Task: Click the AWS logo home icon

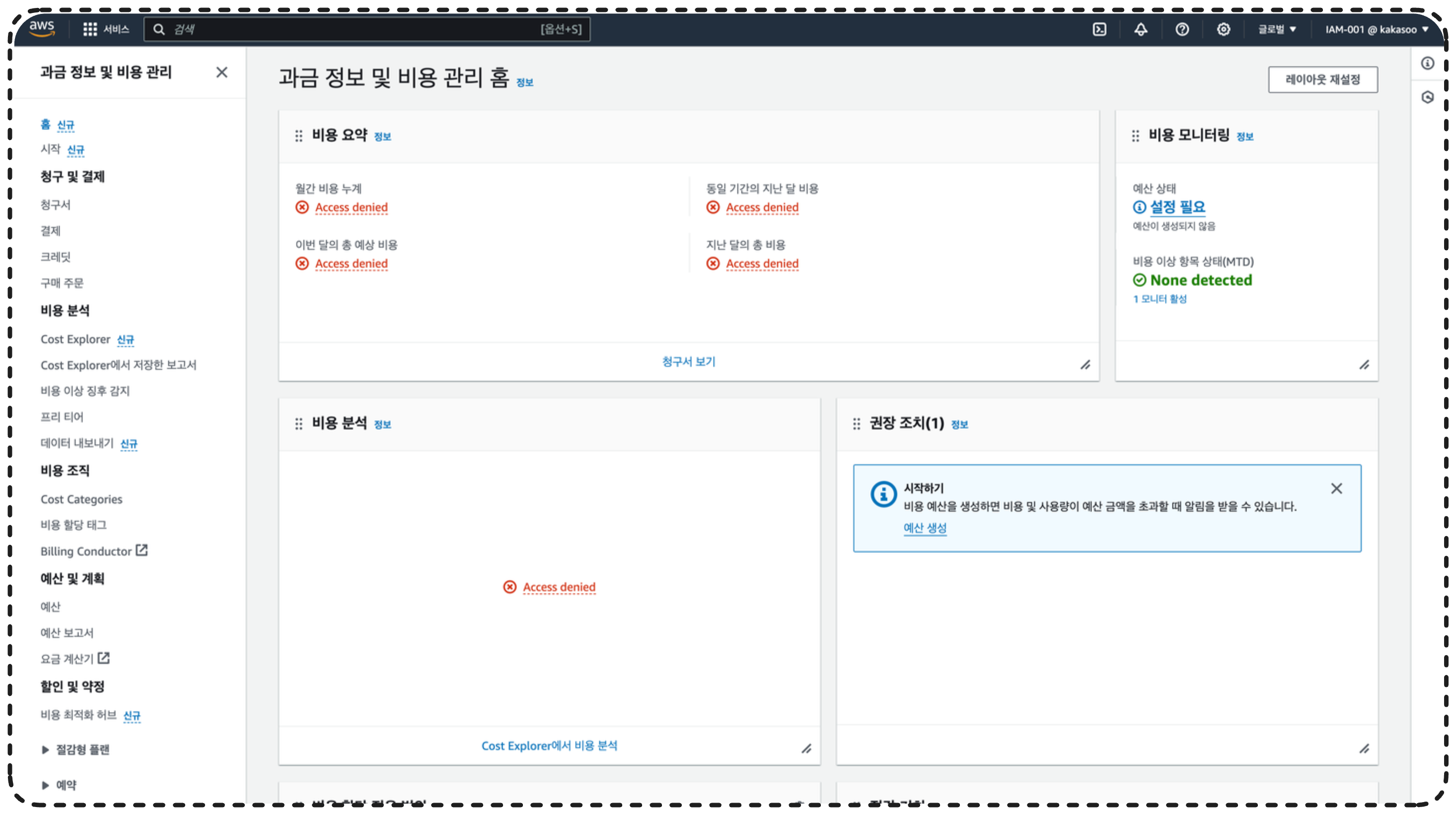Action: 42,28
